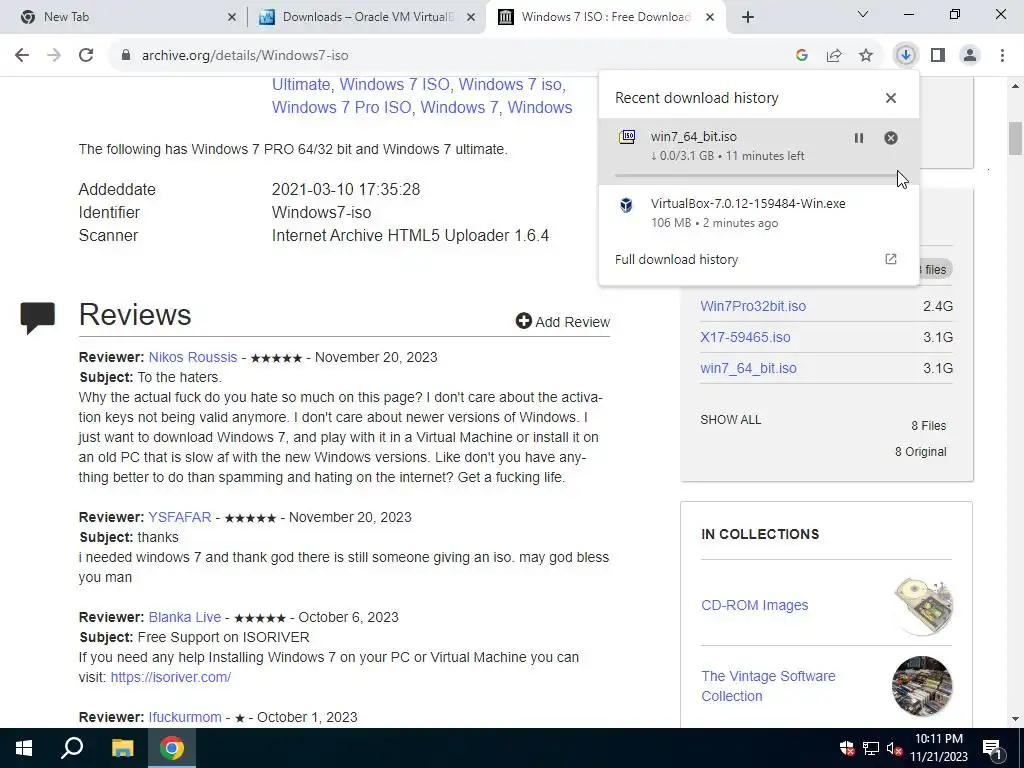Open the Chrome side panel icon

coord(938,56)
